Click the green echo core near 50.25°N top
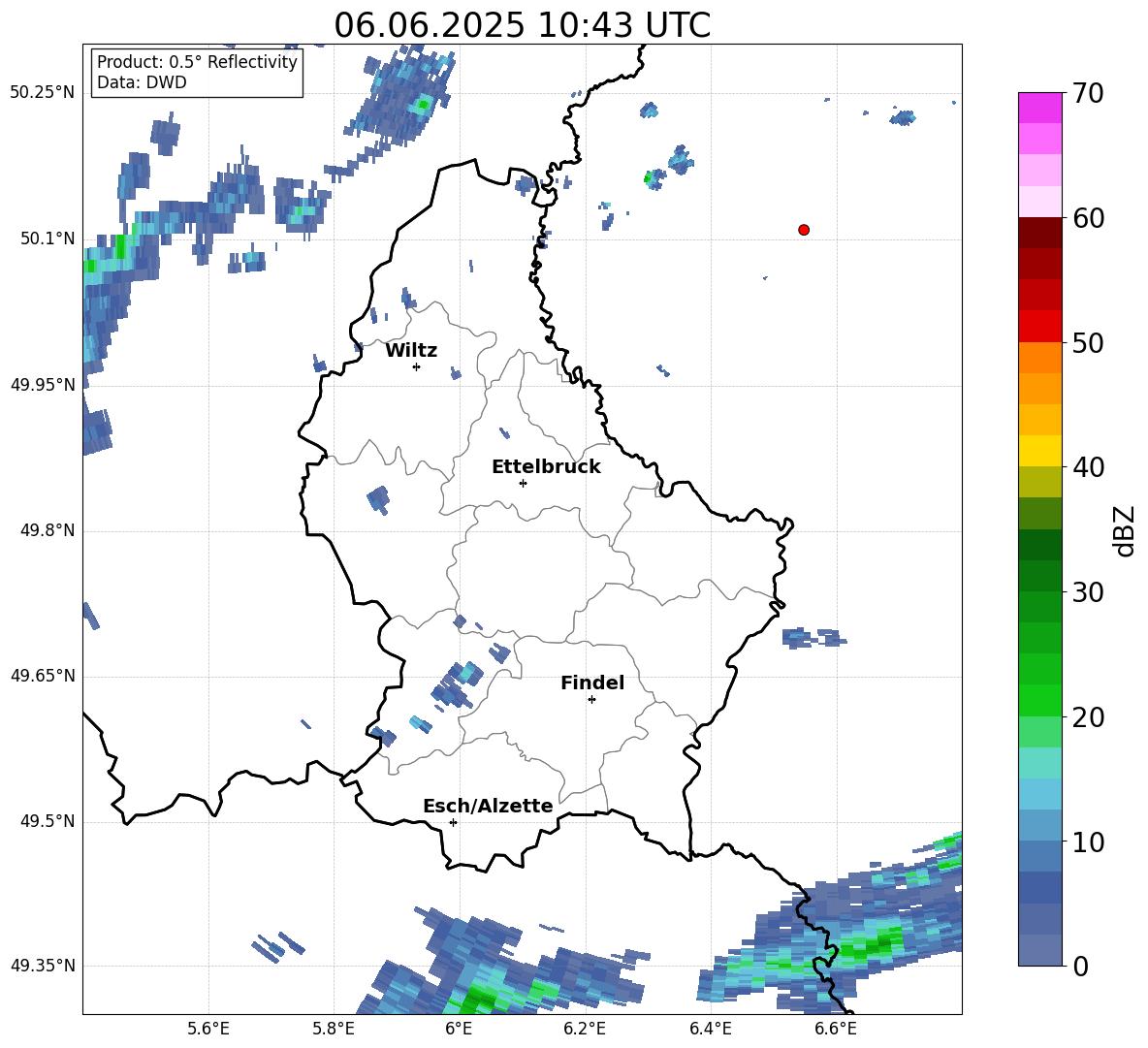1148x1048 pixels. [x=422, y=105]
